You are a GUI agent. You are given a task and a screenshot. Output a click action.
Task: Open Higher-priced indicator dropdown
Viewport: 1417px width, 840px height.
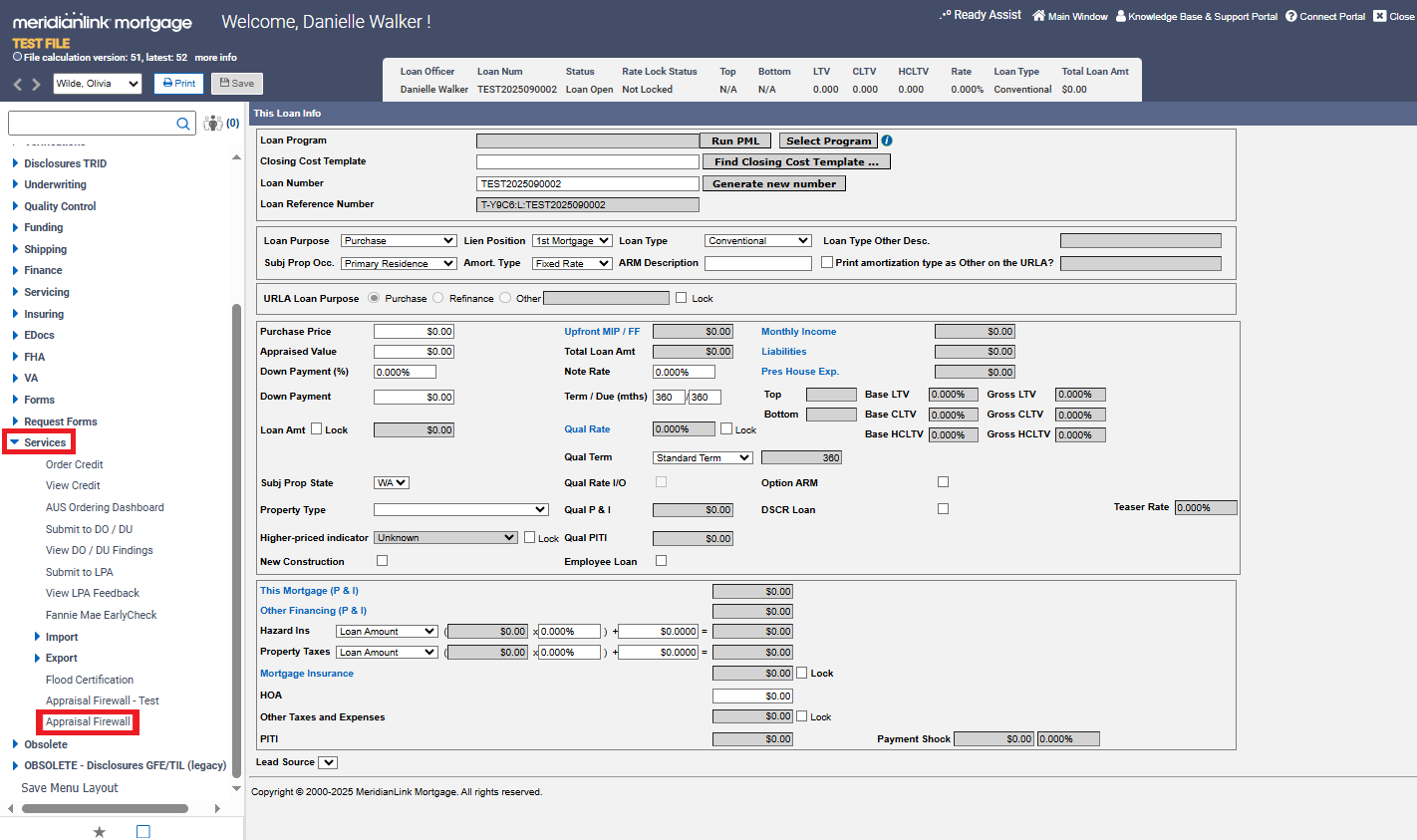click(x=445, y=538)
